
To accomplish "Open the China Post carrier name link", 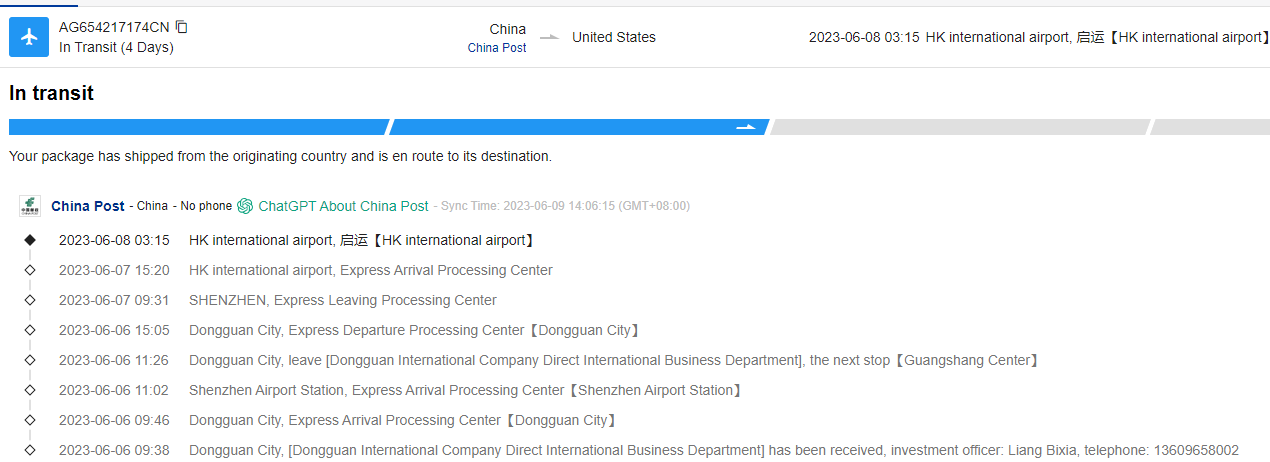I will tap(88, 206).
